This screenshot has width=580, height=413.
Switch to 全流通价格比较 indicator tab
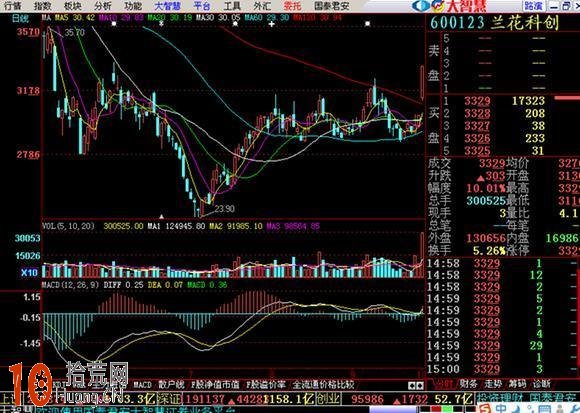[x=324, y=385]
